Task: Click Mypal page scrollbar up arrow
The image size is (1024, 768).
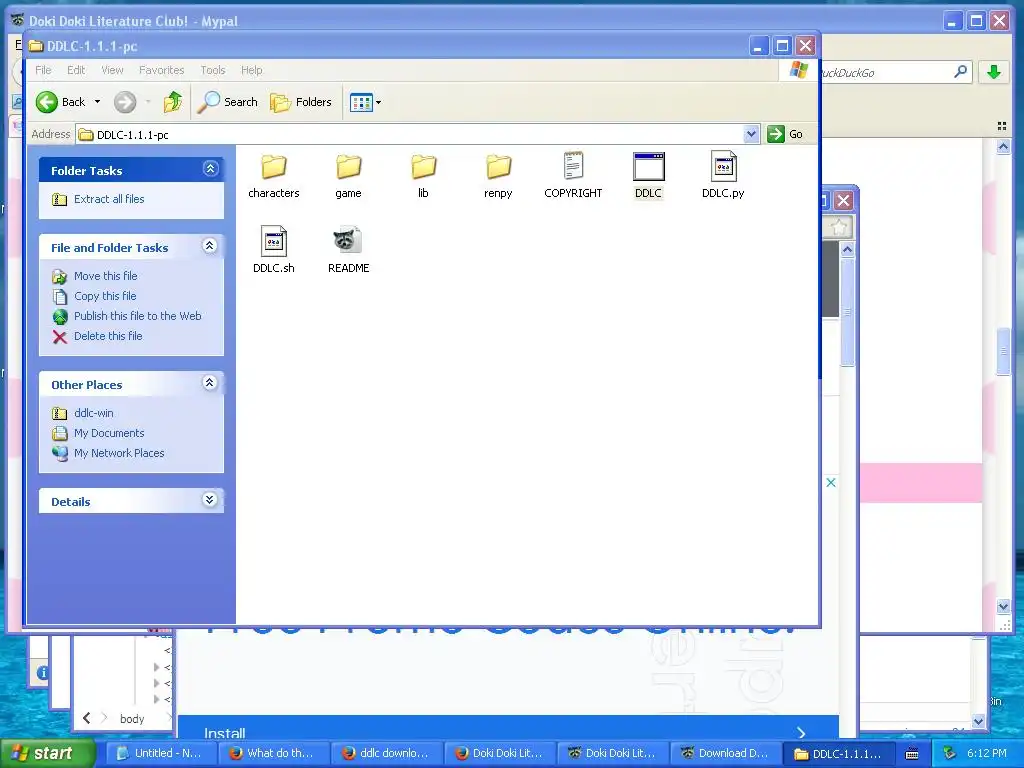Action: [x=1004, y=147]
